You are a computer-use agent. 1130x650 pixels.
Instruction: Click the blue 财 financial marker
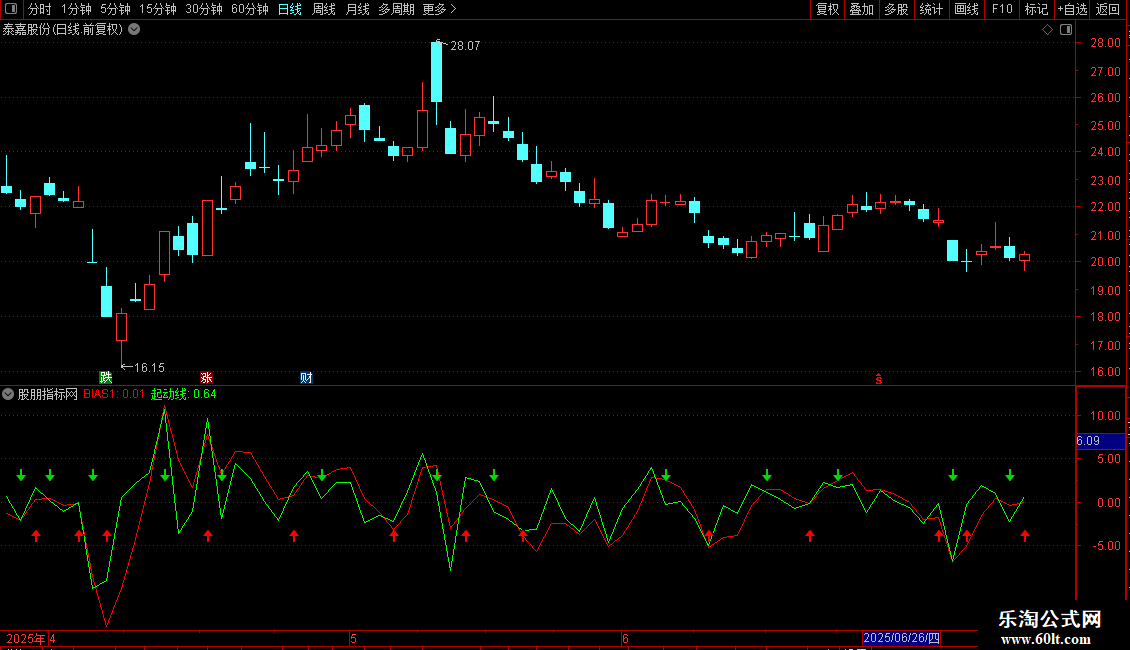(306, 378)
